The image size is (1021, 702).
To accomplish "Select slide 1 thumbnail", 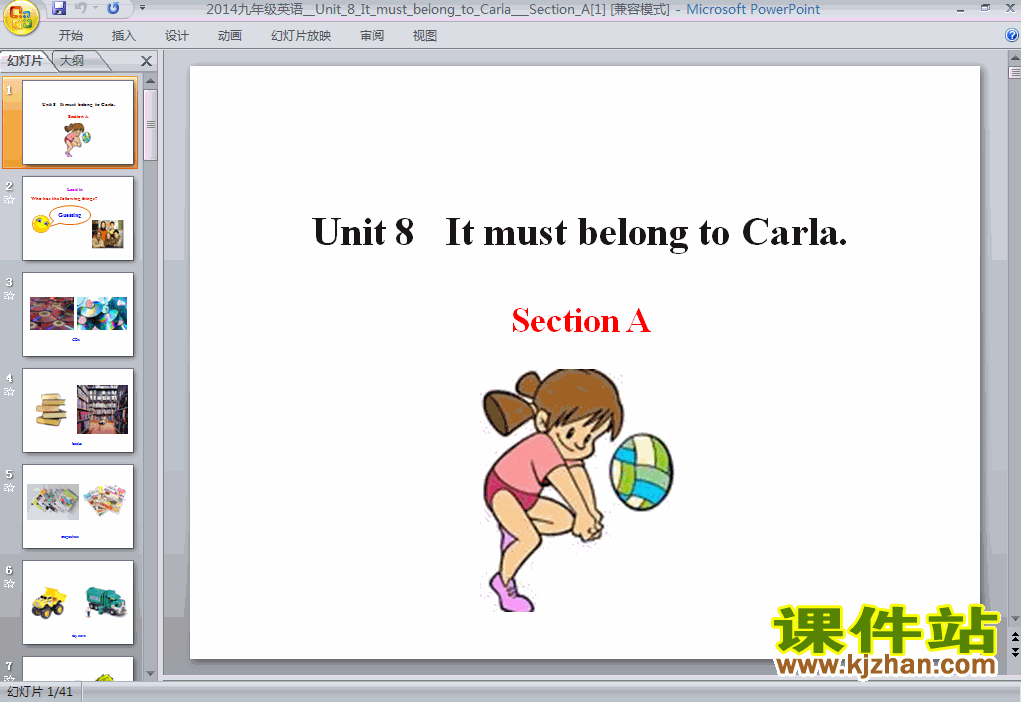I will coord(78,122).
